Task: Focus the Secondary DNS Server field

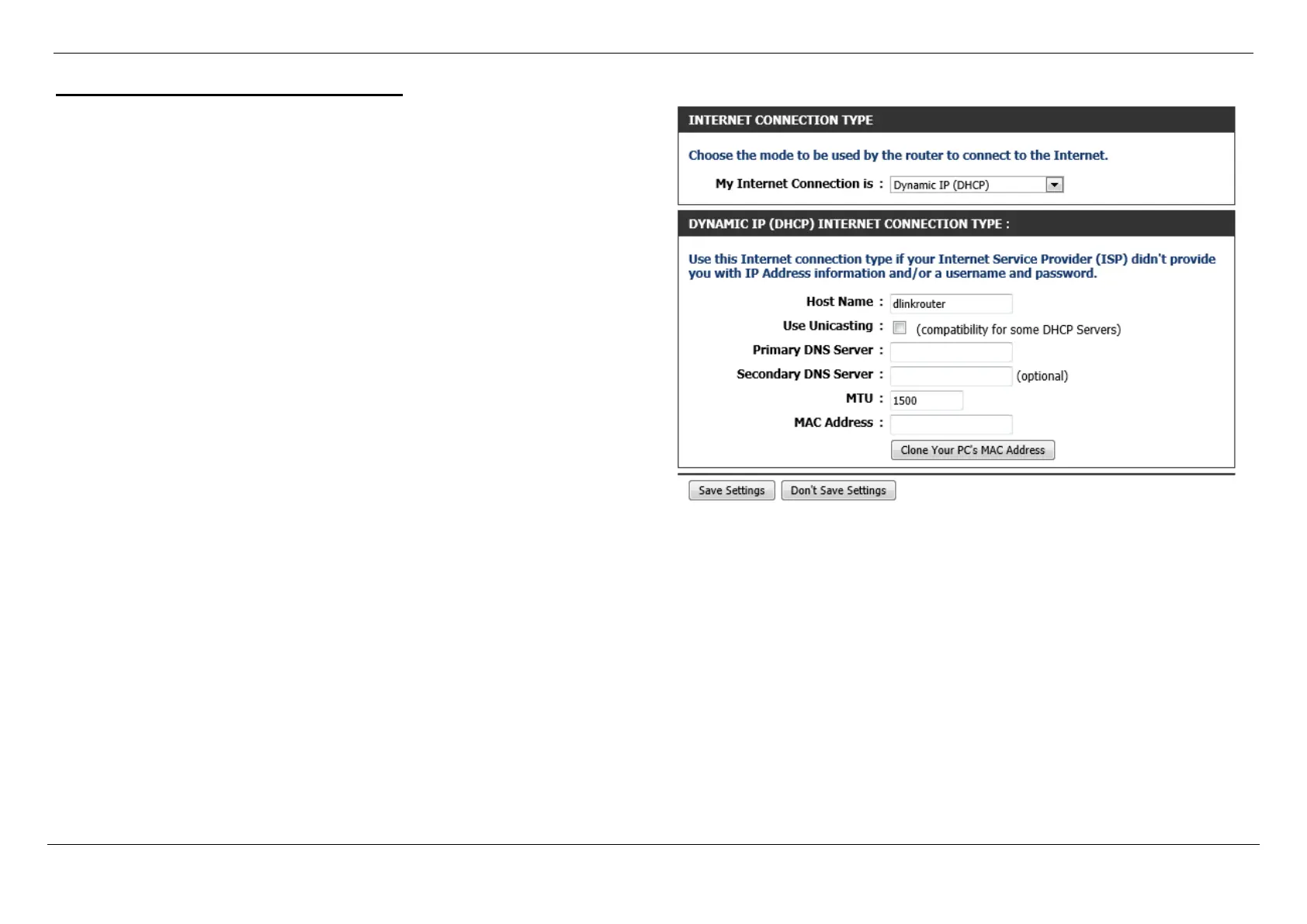Action: click(x=951, y=376)
